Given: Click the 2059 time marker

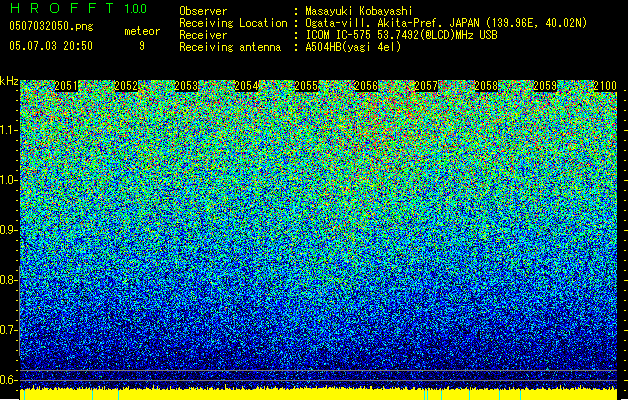Looking at the screenshot, I should point(545,86).
